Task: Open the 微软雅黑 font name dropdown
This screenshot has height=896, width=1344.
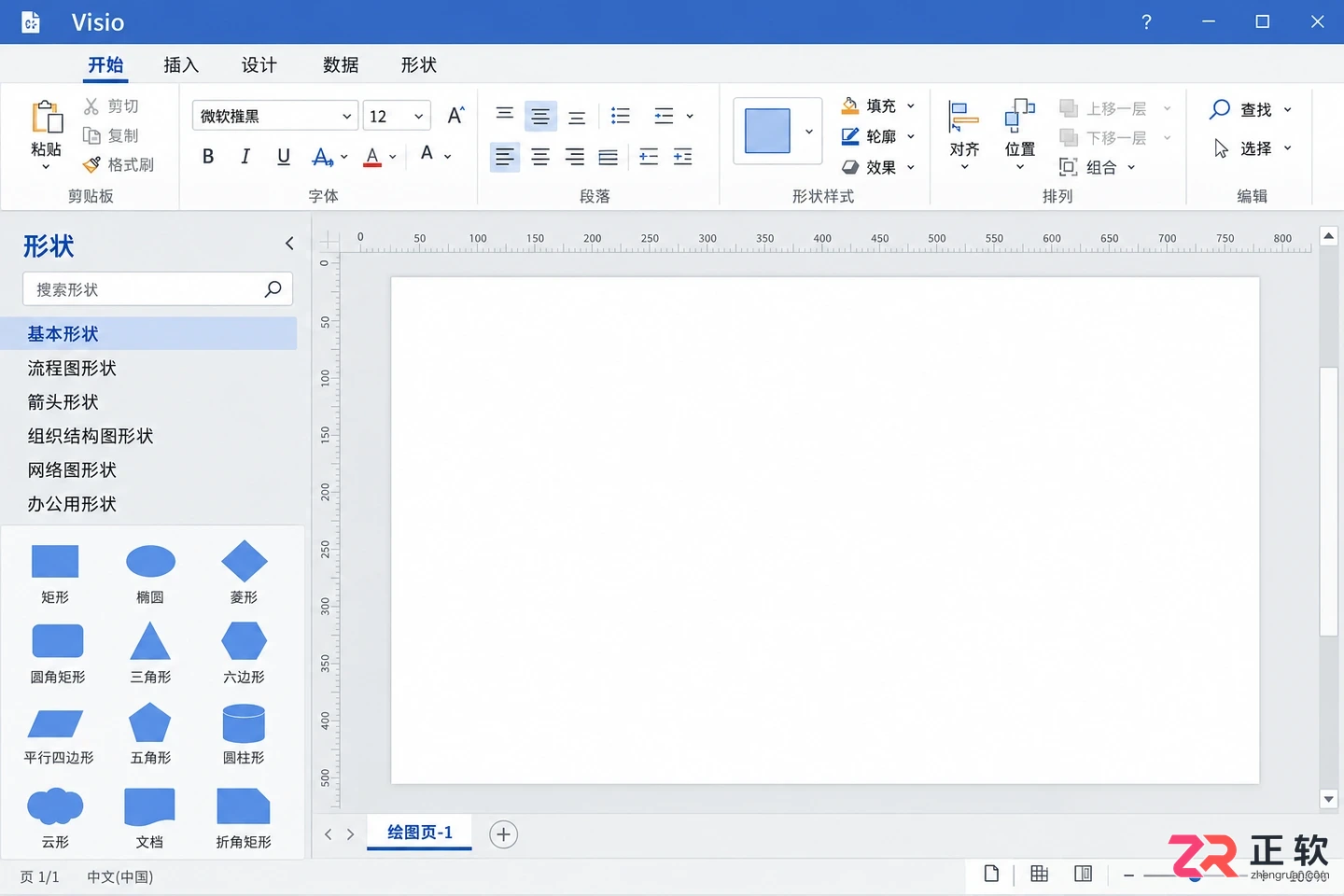Action: [x=347, y=116]
